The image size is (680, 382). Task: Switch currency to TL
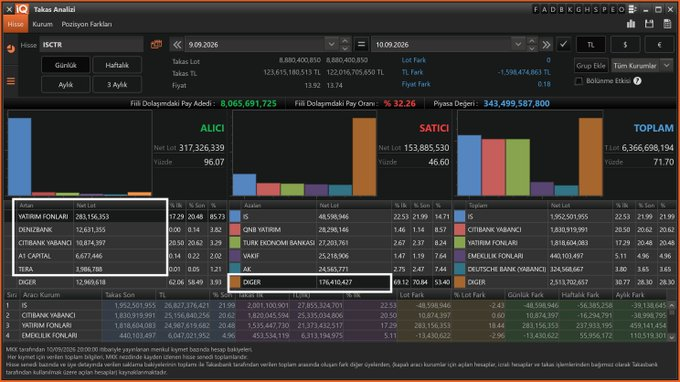(x=591, y=44)
